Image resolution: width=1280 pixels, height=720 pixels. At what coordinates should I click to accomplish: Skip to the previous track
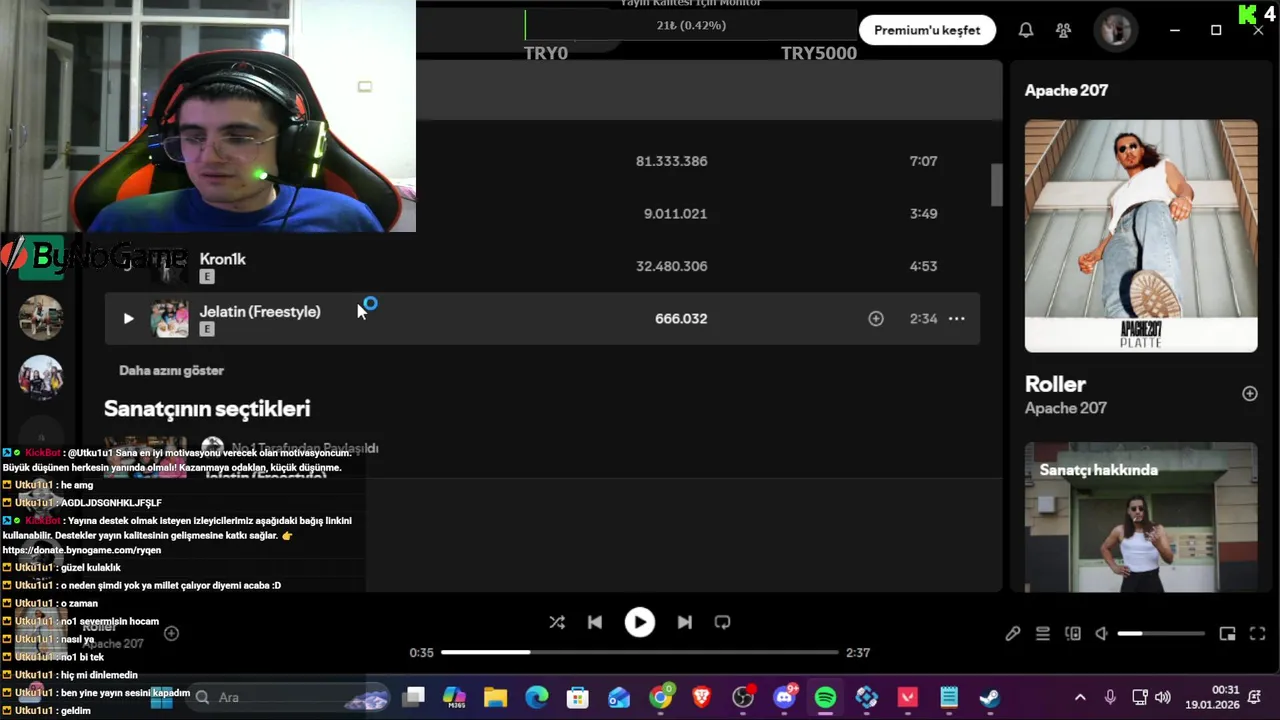tap(595, 622)
